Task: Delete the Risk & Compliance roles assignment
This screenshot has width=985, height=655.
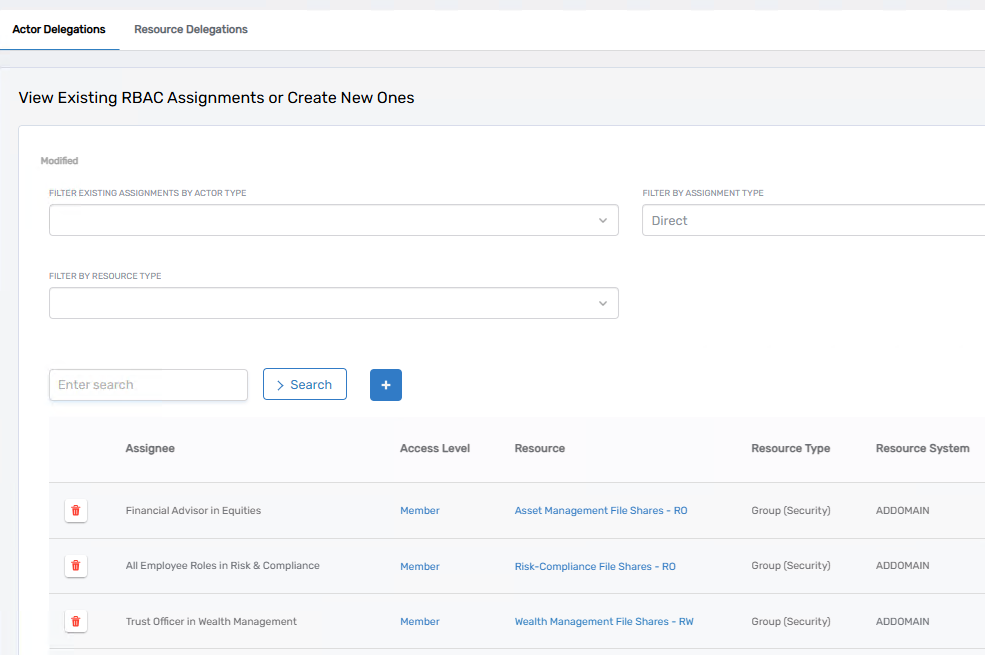Action: [75, 566]
